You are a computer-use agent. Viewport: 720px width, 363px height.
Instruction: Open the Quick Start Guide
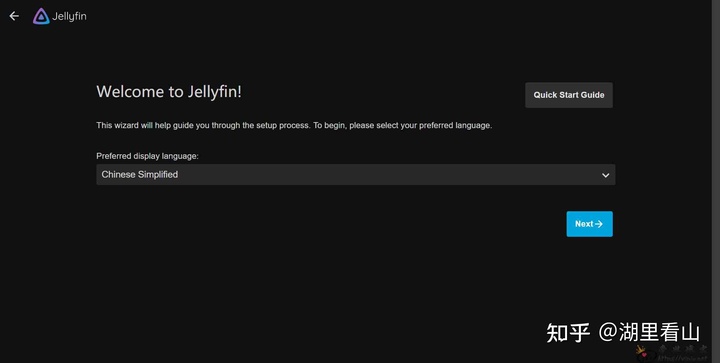coord(568,95)
